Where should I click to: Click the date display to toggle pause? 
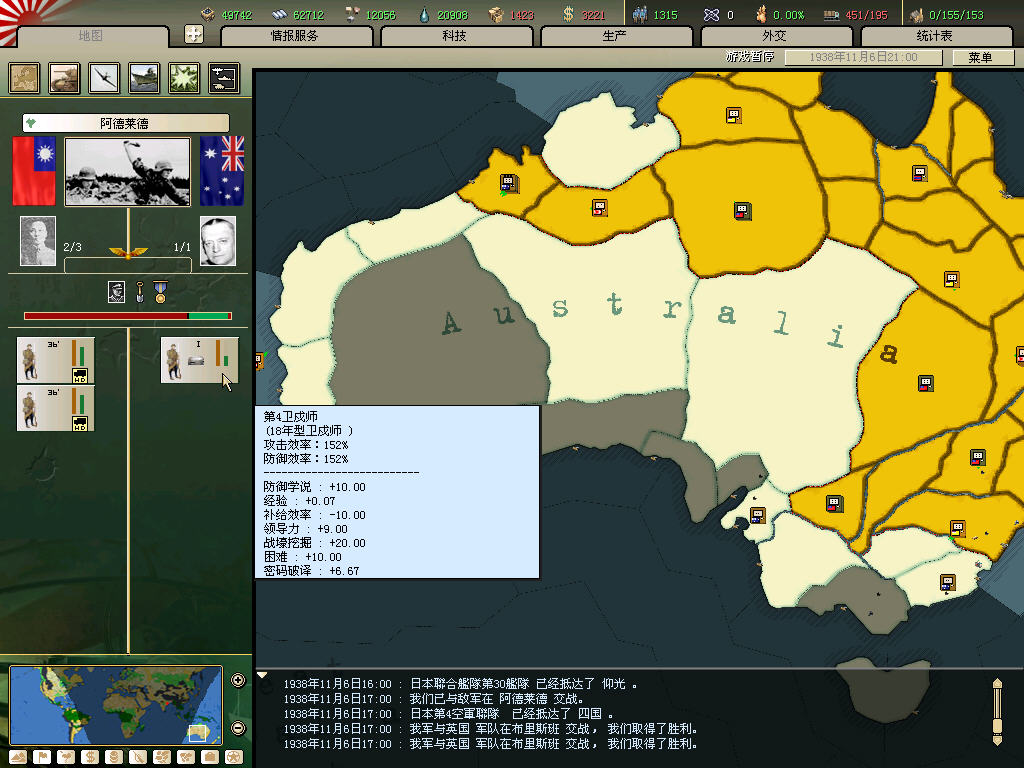coord(863,58)
